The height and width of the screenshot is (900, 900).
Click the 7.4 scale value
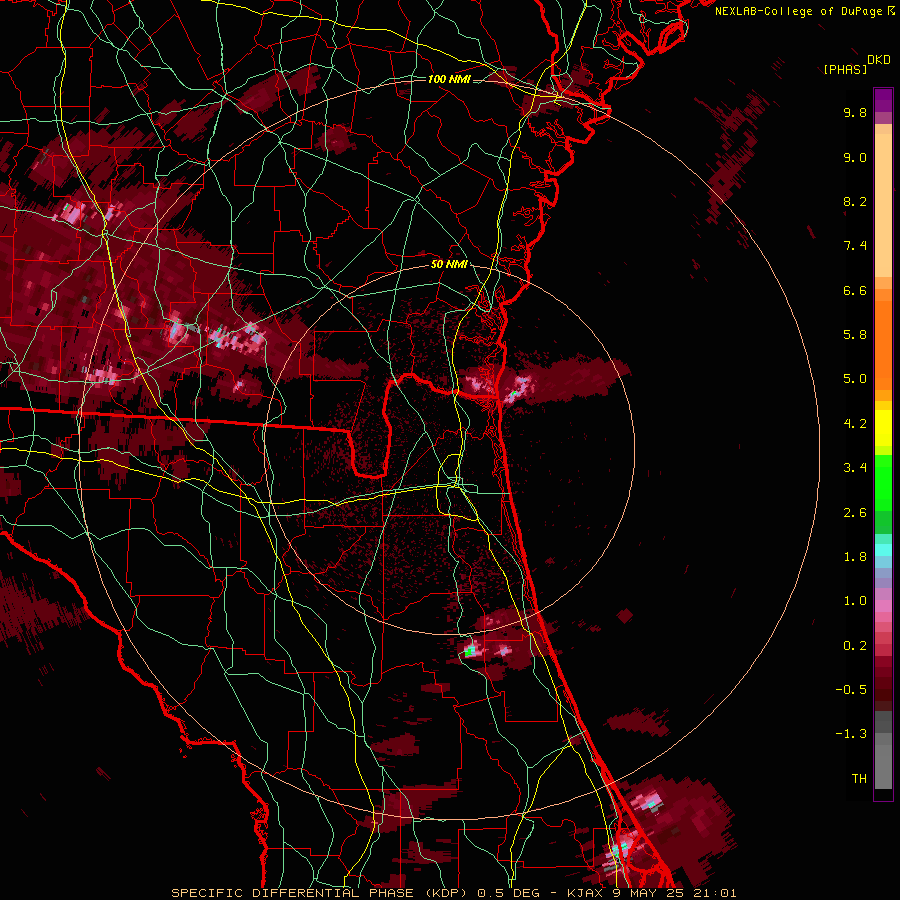(x=855, y=246)
